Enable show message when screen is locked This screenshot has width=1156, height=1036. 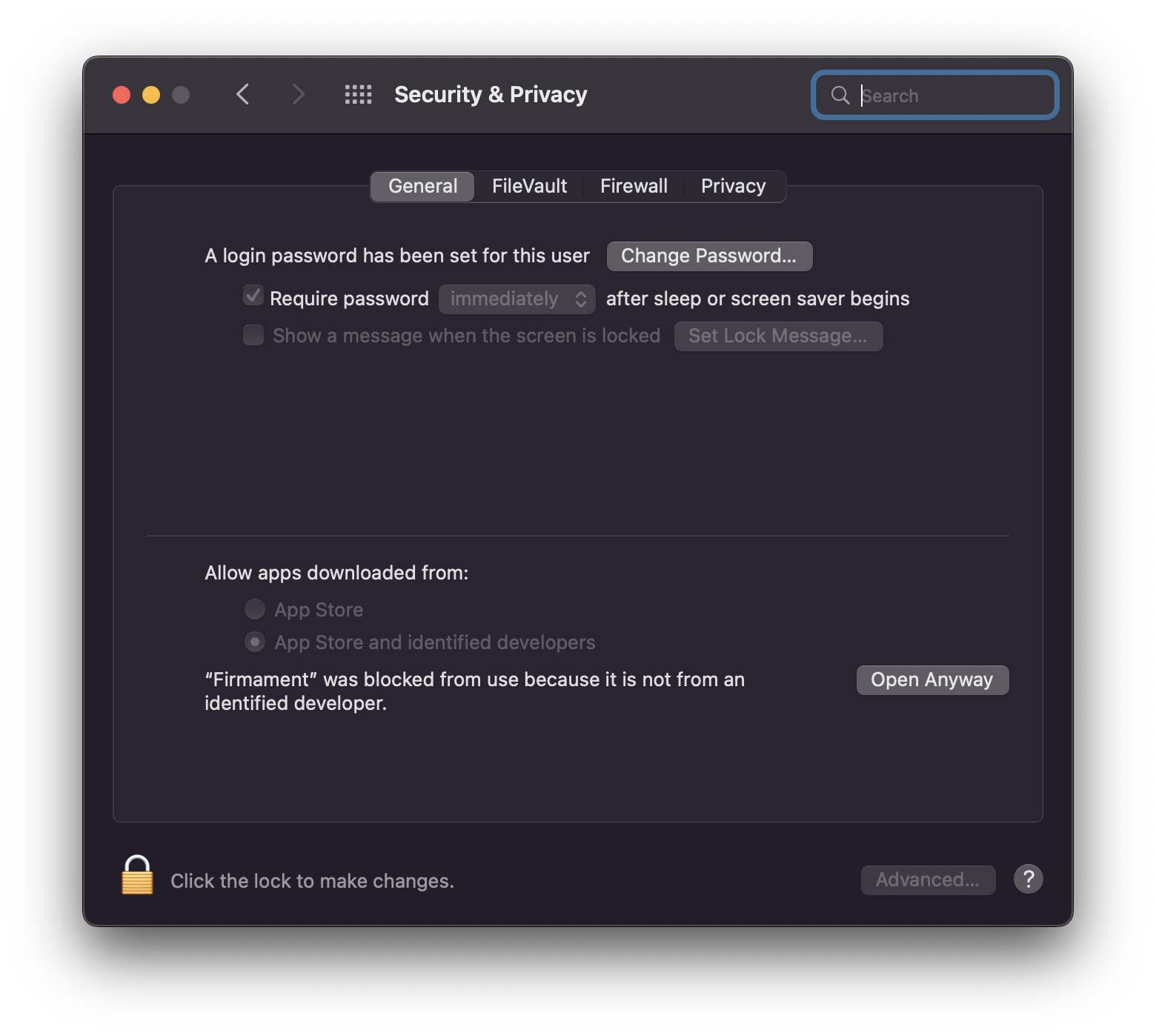[253, 335]
